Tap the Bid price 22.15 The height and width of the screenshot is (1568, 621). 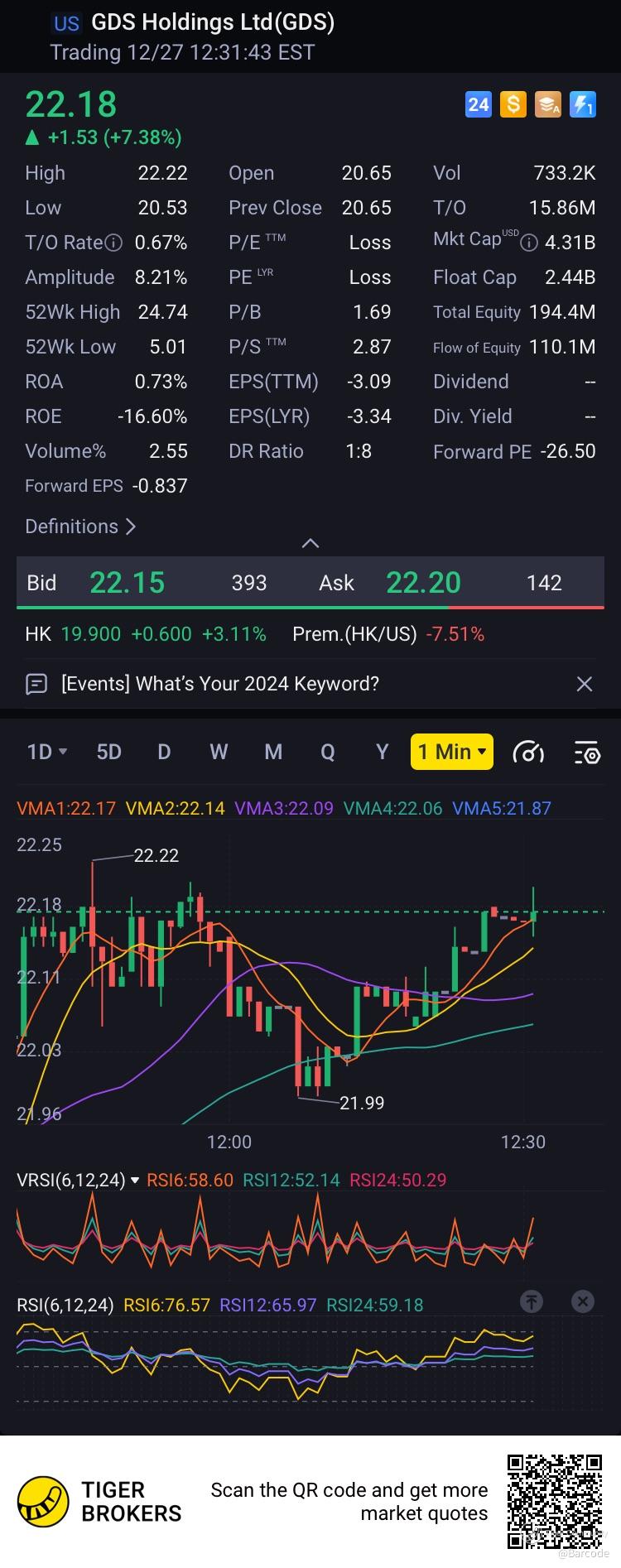coord(127,583)
